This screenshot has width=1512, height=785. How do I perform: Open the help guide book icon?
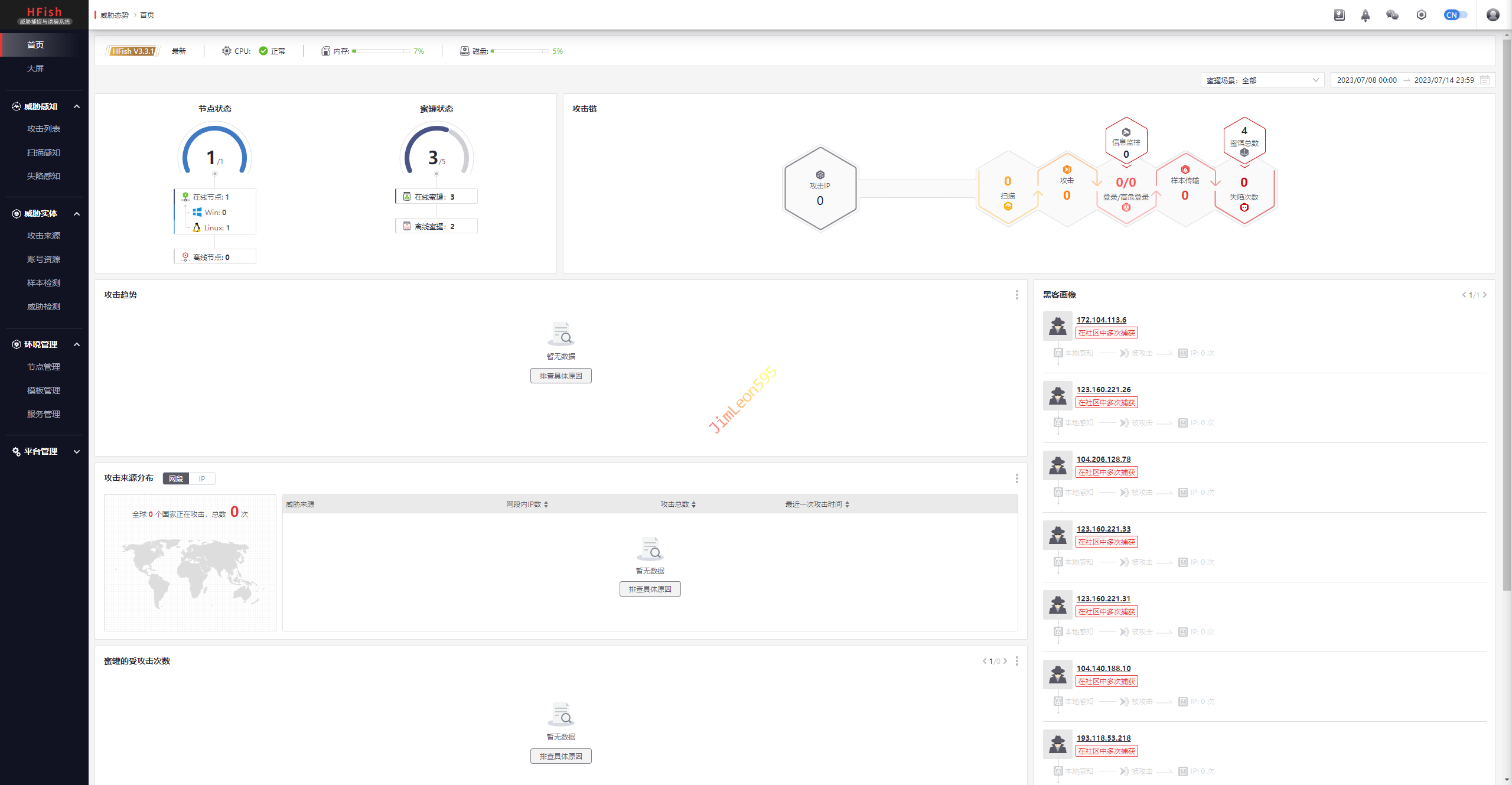click(x=1339, y=15)
